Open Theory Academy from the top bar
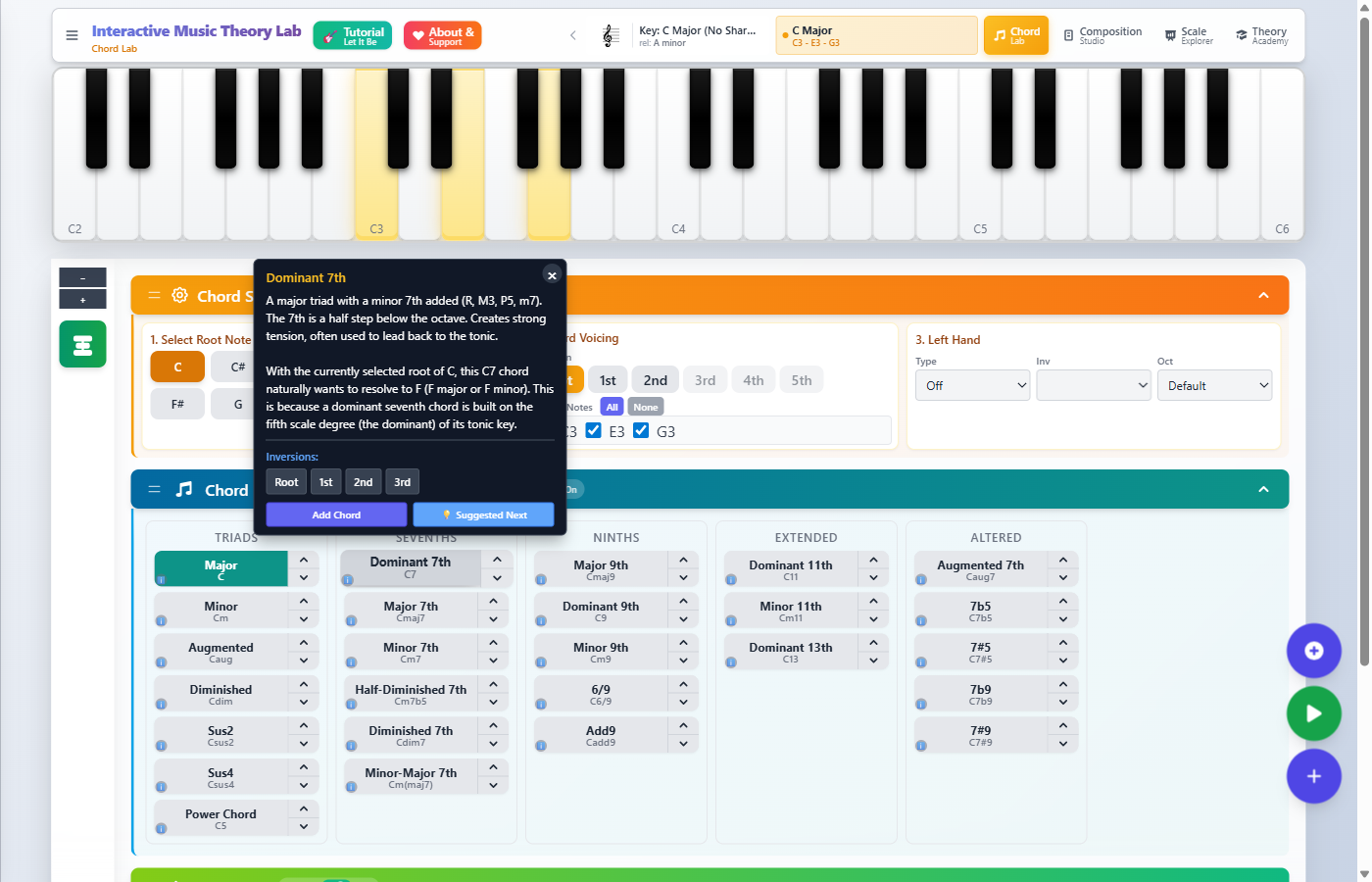The height and width of the screenshot is (882, 1372). (1261, 36)
